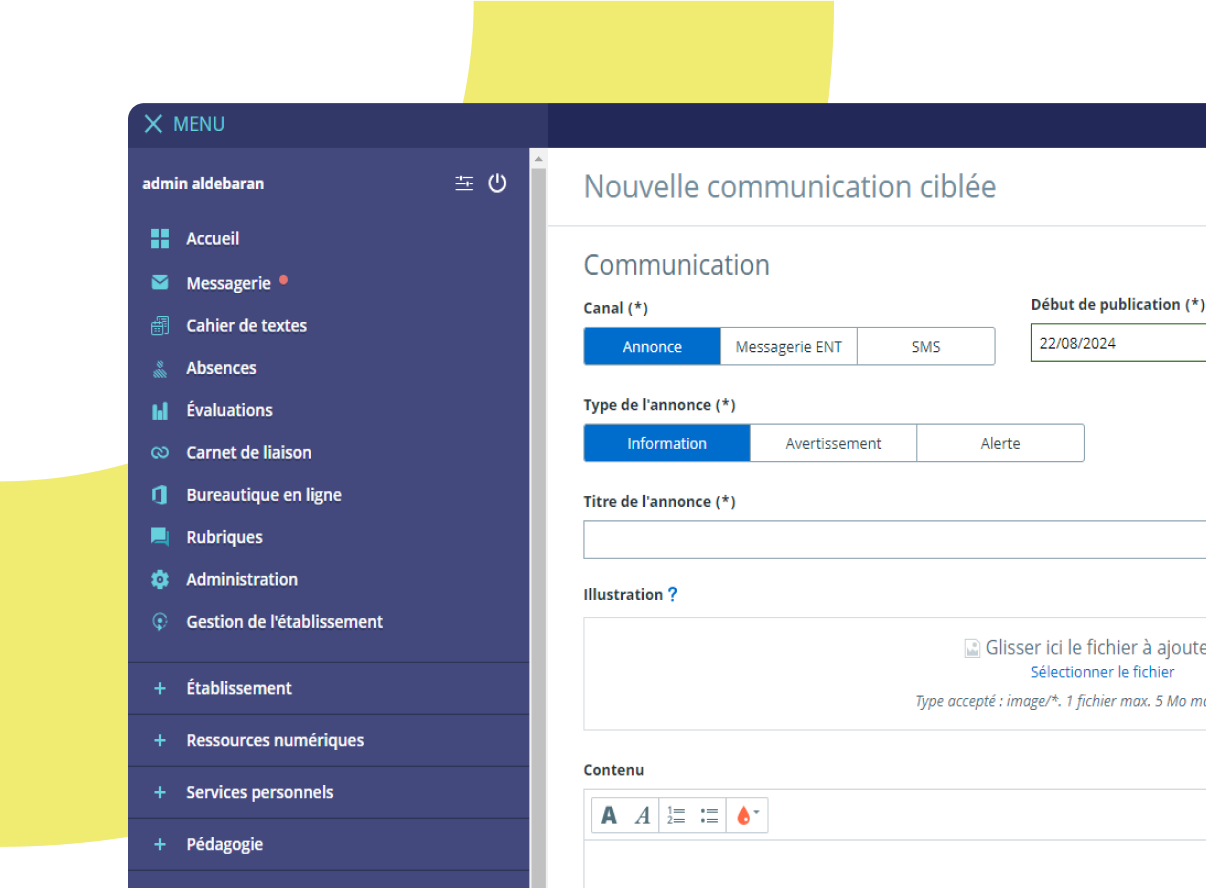1206x888 pixels.
Task: Open Cahier de textes from sidebar
Action: click(246, 325)
